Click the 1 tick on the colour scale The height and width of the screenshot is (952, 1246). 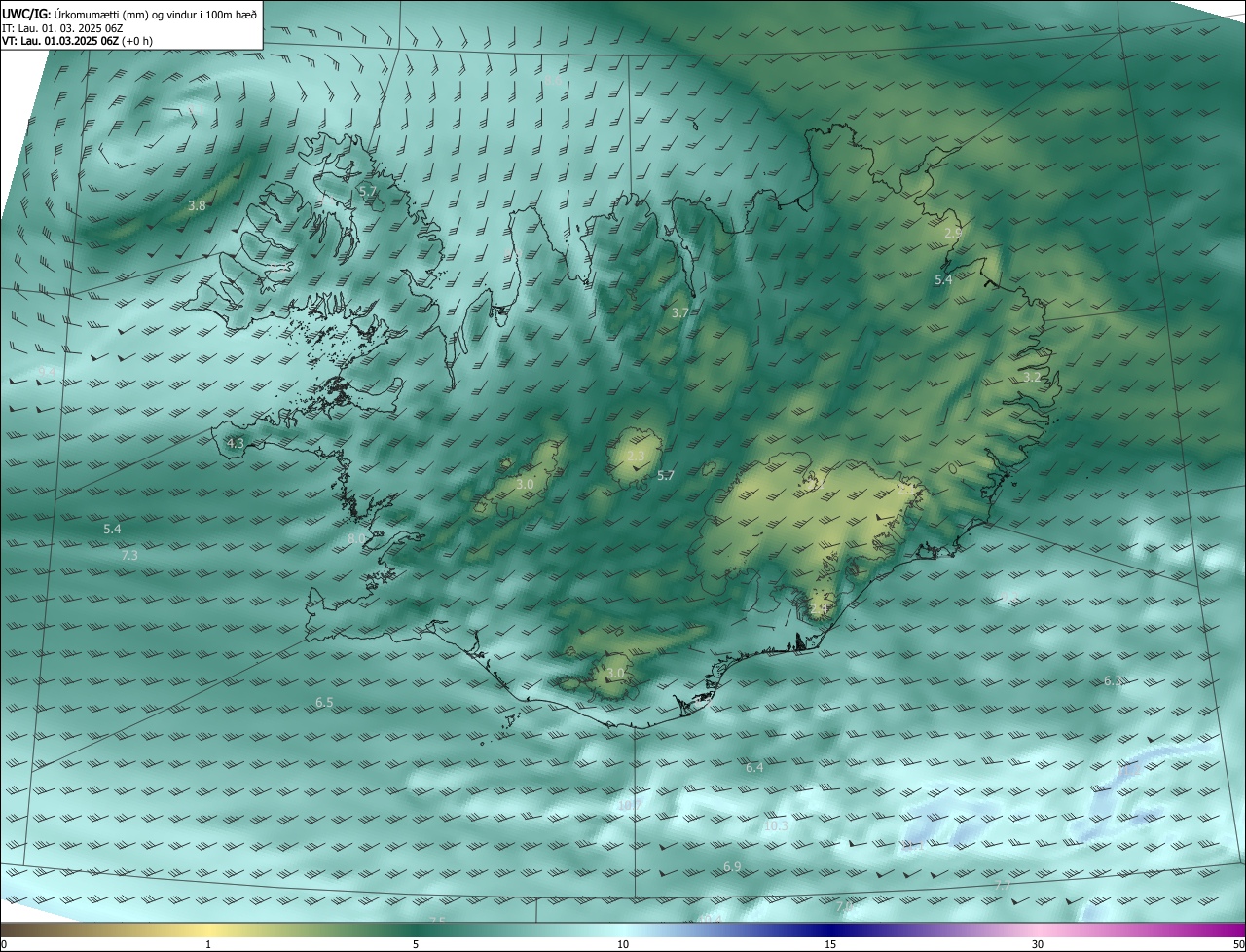pyautogui.click(x=208, y=945)
